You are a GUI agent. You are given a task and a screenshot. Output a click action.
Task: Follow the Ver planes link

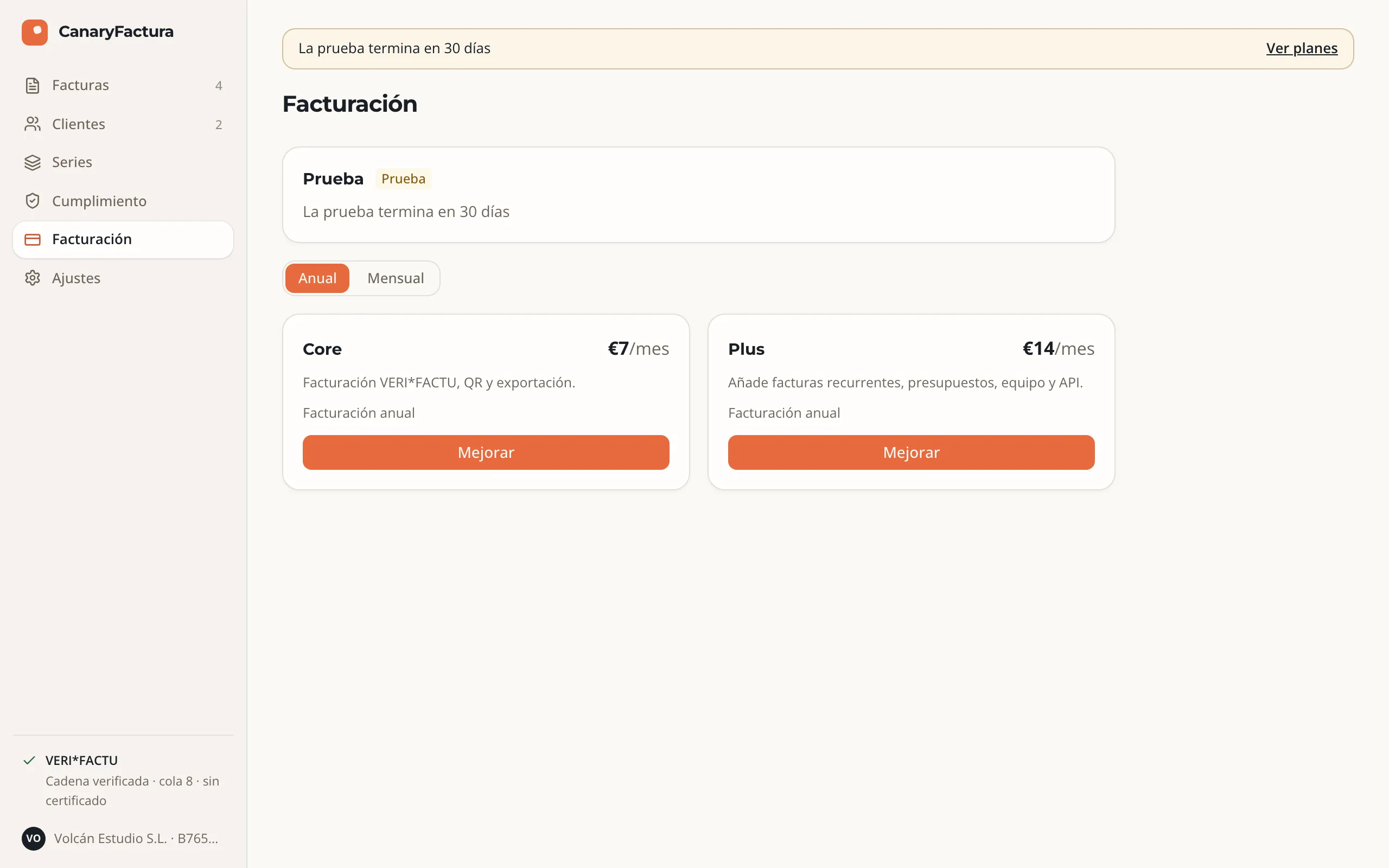coord(1302,48)
